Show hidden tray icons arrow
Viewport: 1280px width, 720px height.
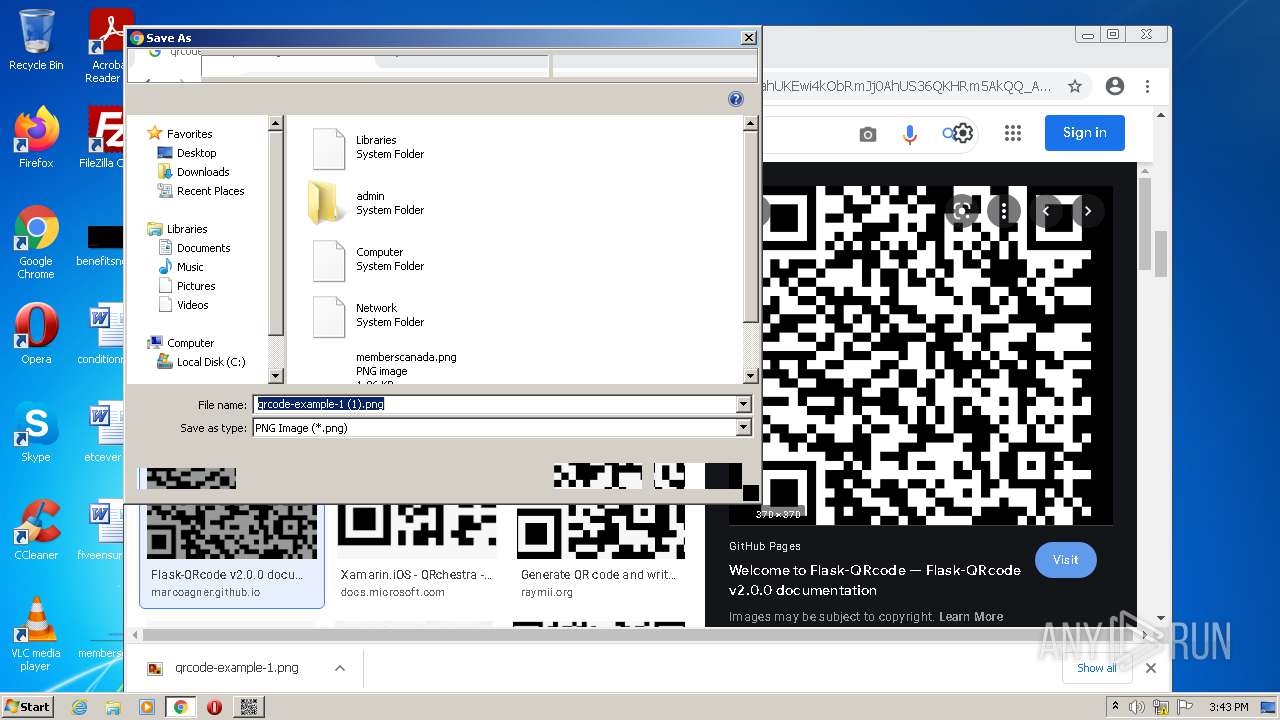[1115, 707]
